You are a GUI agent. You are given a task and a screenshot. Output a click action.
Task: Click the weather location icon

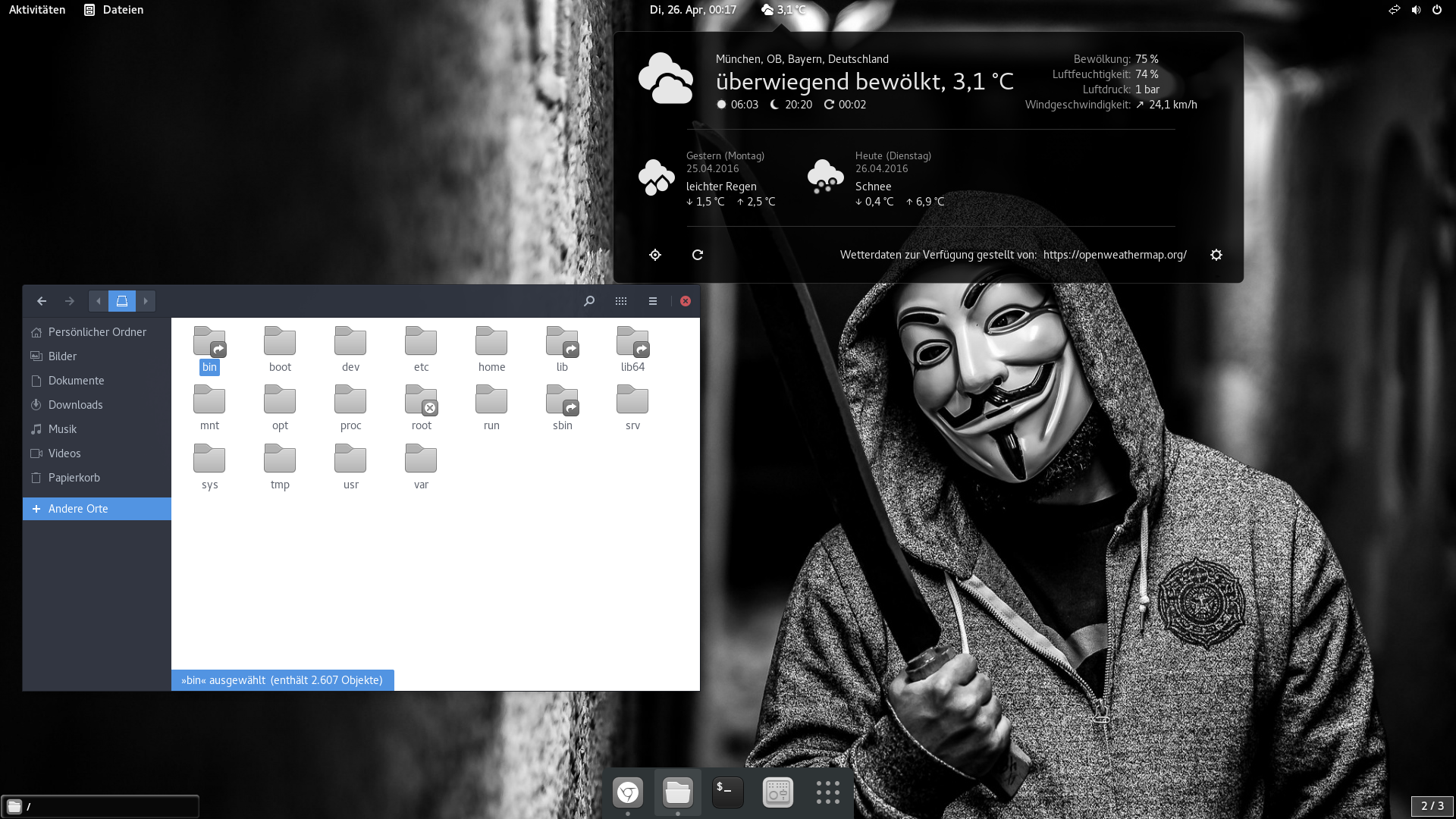click(655, 255)
